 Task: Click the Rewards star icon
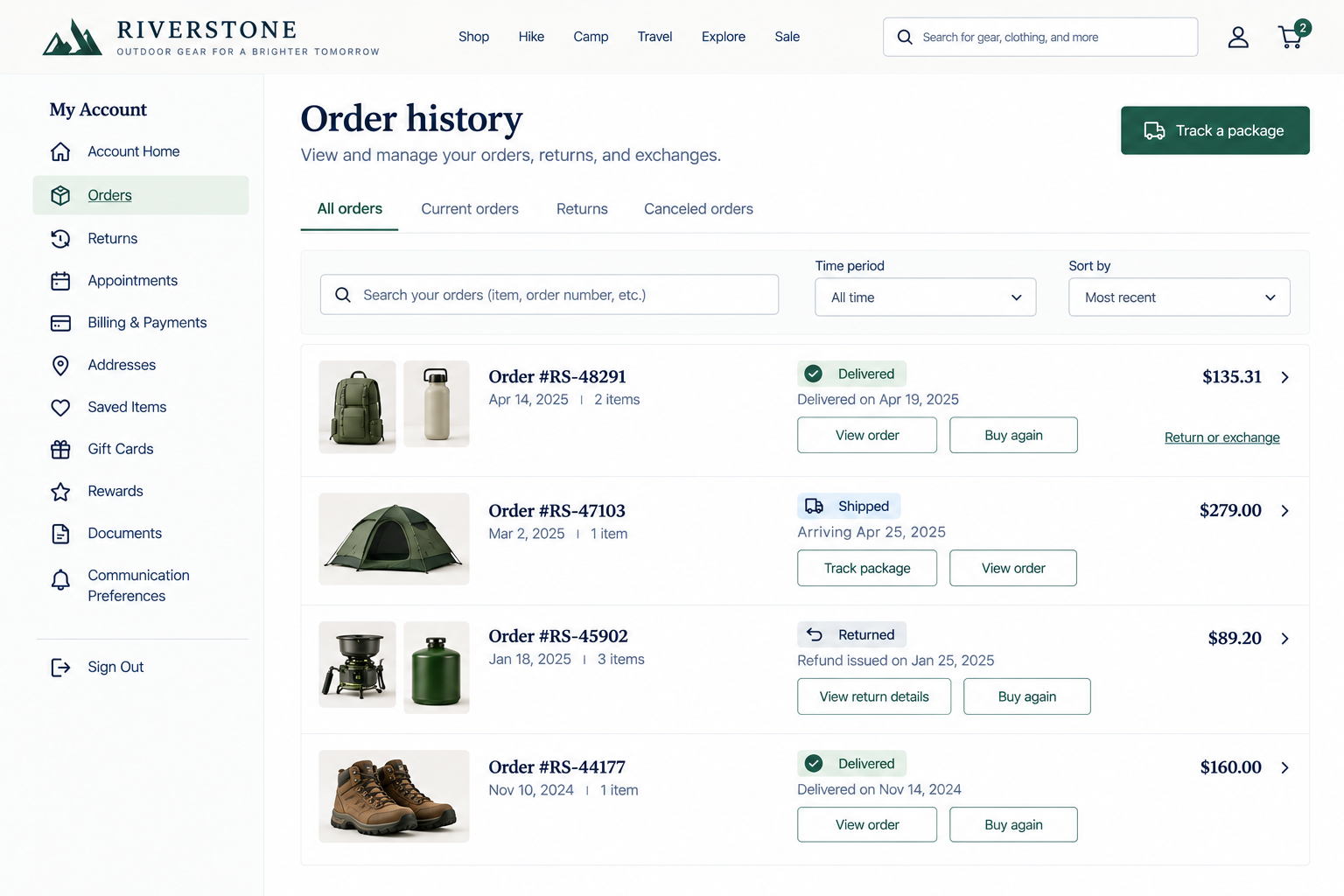(x=60, y=492)
